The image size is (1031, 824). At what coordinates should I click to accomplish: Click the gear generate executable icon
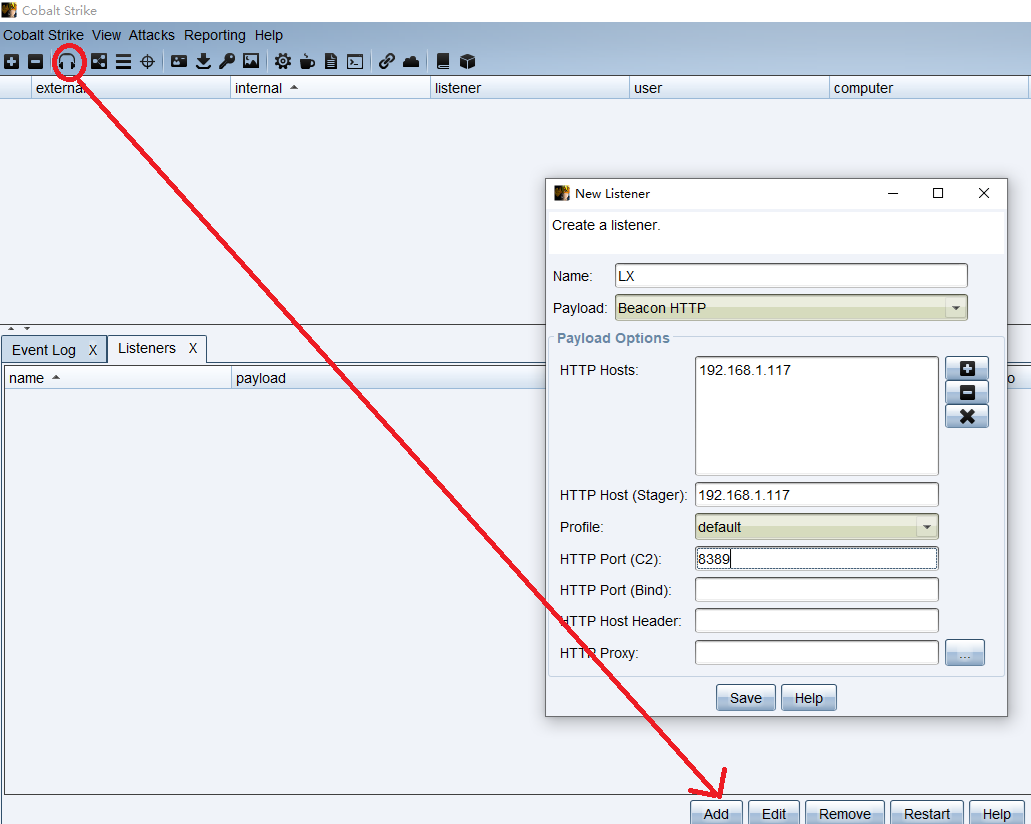click(x=283, y=61)
